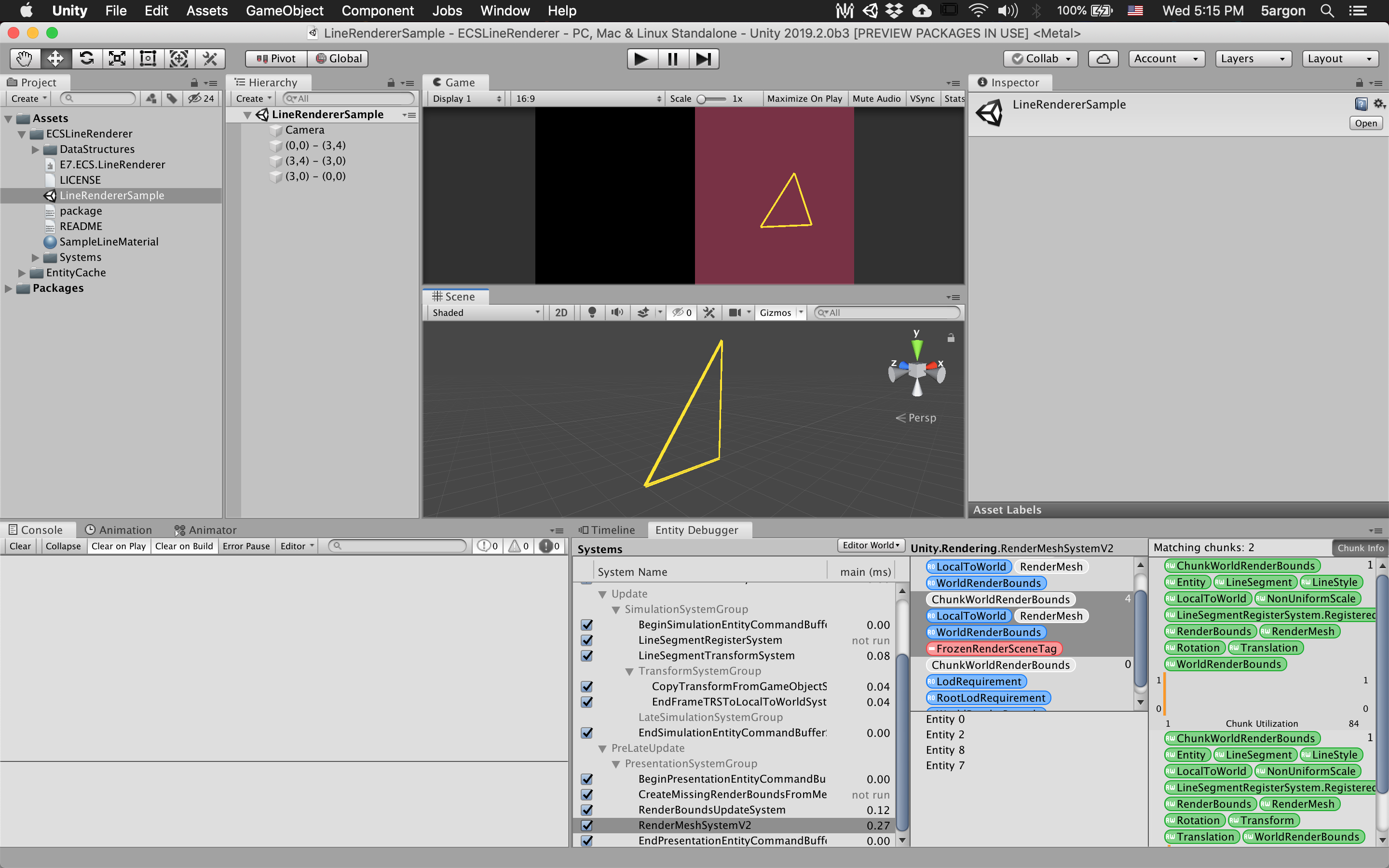Click the Step frame button
The width and height of the screenshot is (1389, 868).
pos(703,58)
